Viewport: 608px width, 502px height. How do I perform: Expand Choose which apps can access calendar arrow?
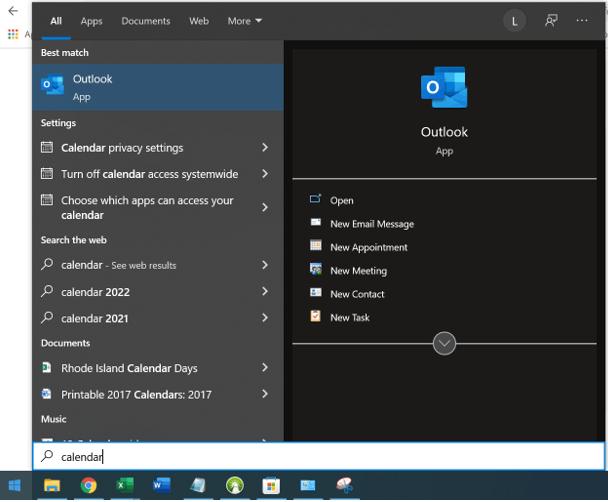point(265,207)
